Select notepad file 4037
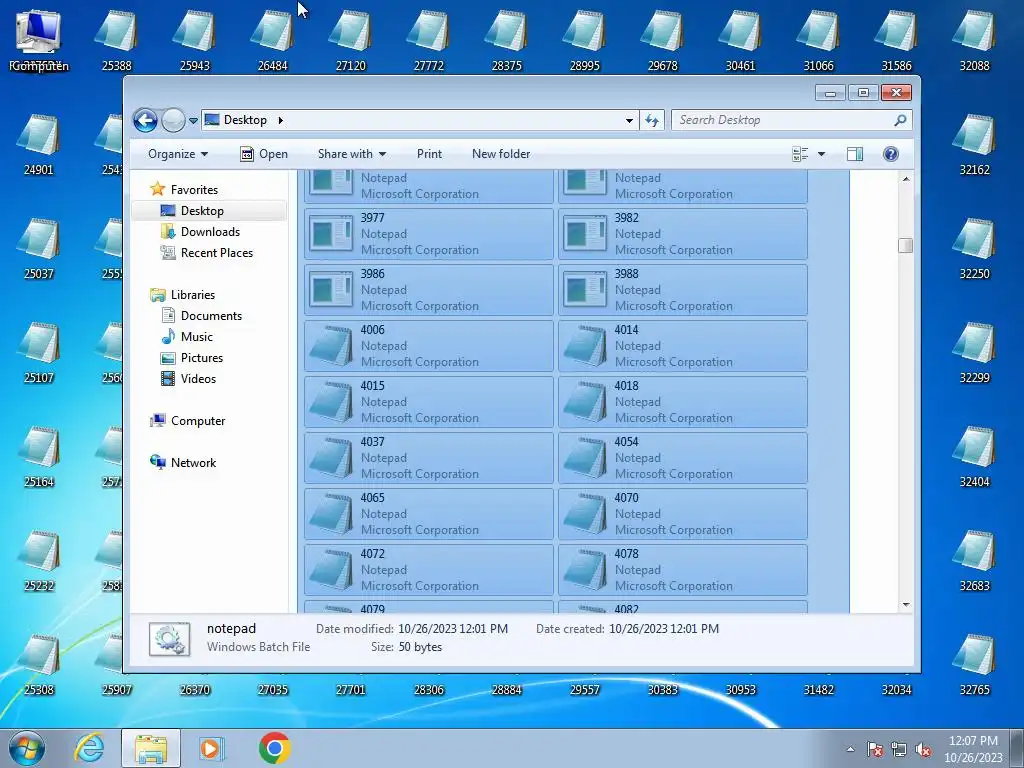 pyautogui.click(x=428, y=458)
